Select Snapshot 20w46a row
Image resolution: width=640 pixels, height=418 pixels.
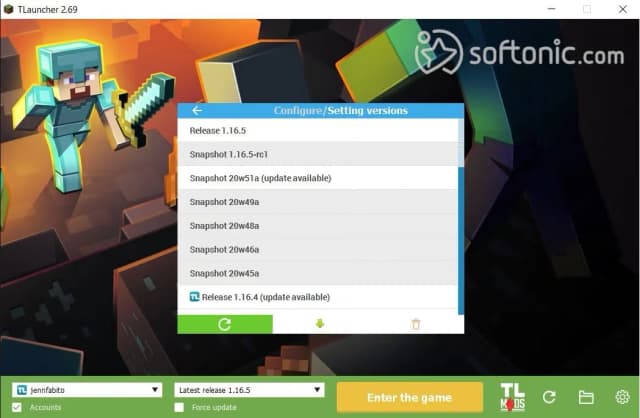pyautogui.click(x=318, y=249)
